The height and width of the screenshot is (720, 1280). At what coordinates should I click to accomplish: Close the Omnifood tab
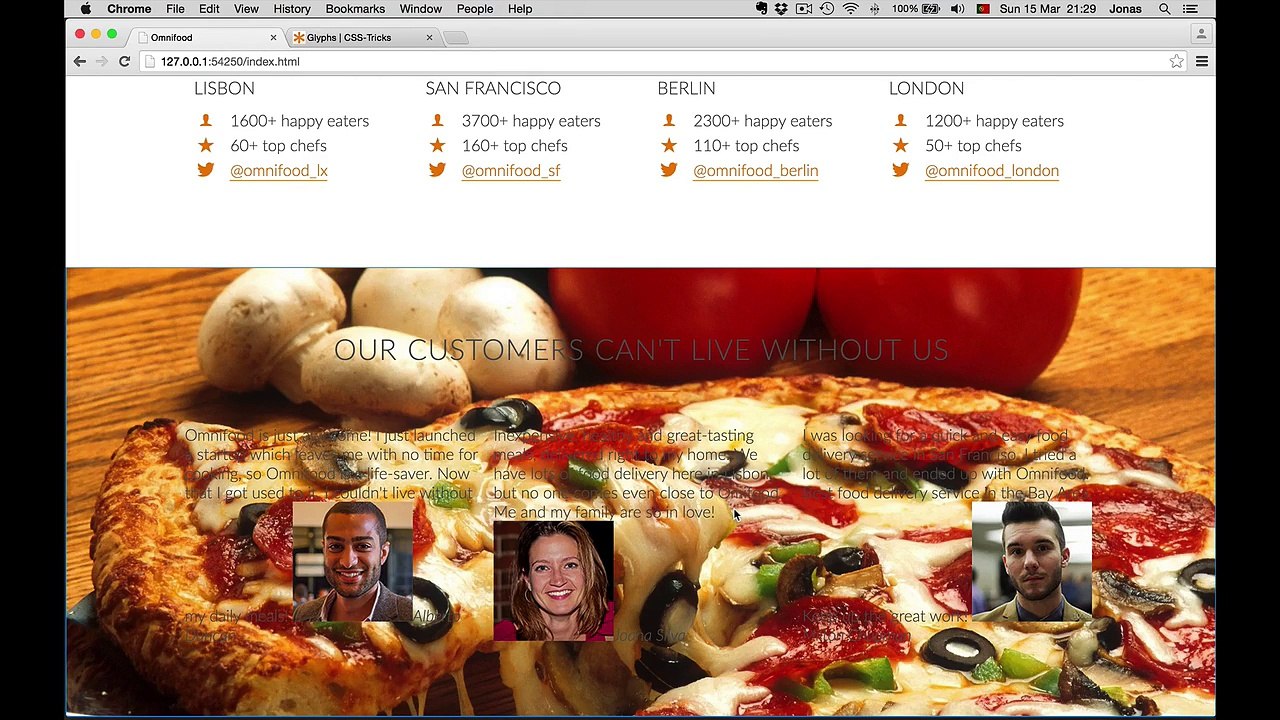(x=273, y=38)
